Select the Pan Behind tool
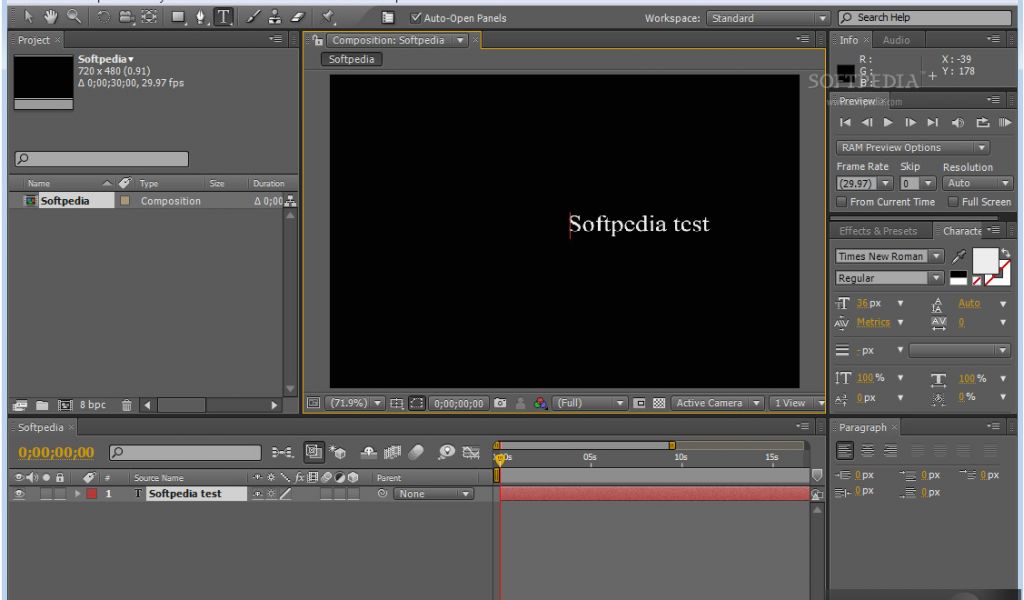Screen dimensions: 1024x600 pos(150,17)
